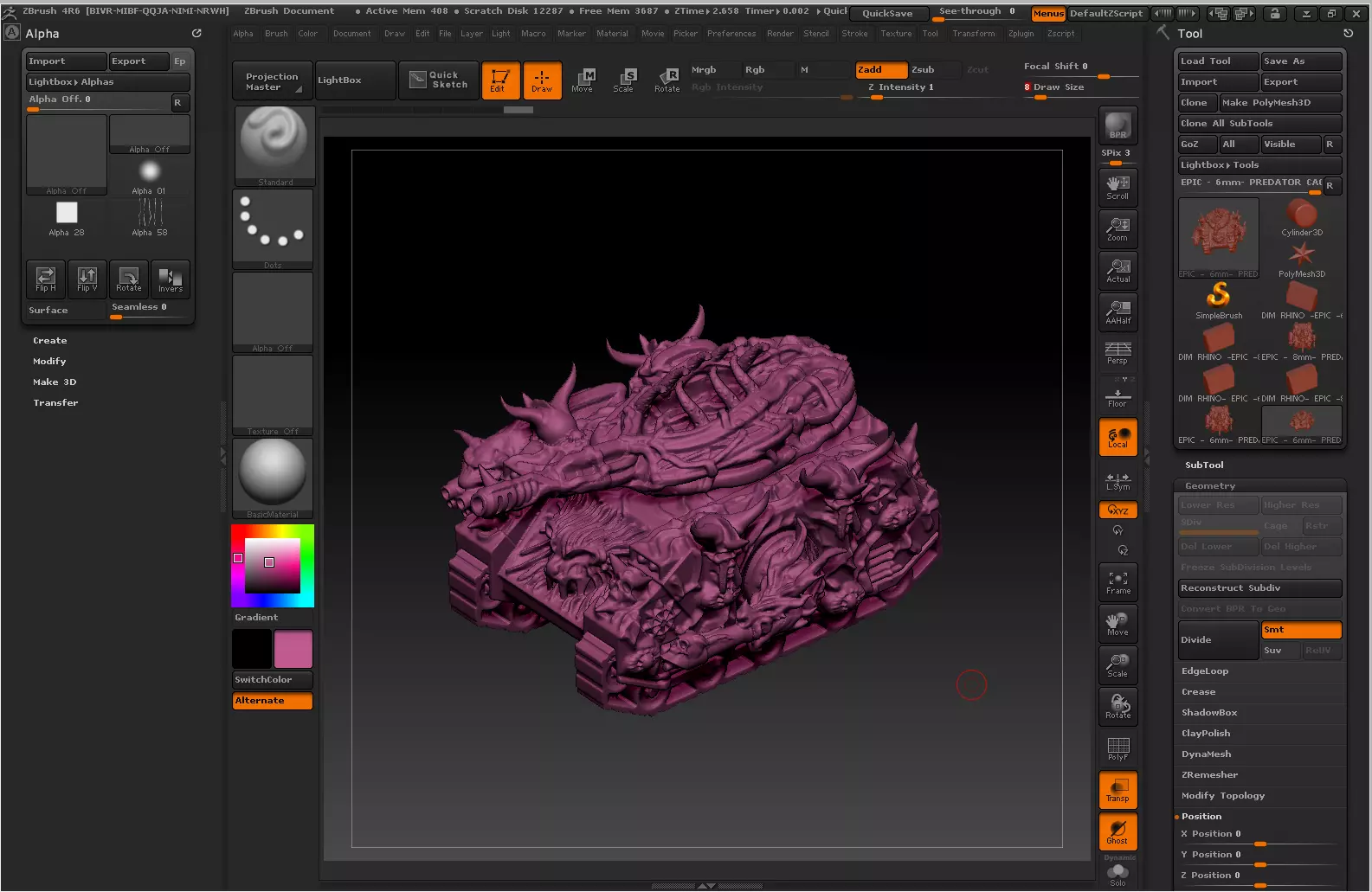
Task: Open the Brush menu
Action: [276, 34]
